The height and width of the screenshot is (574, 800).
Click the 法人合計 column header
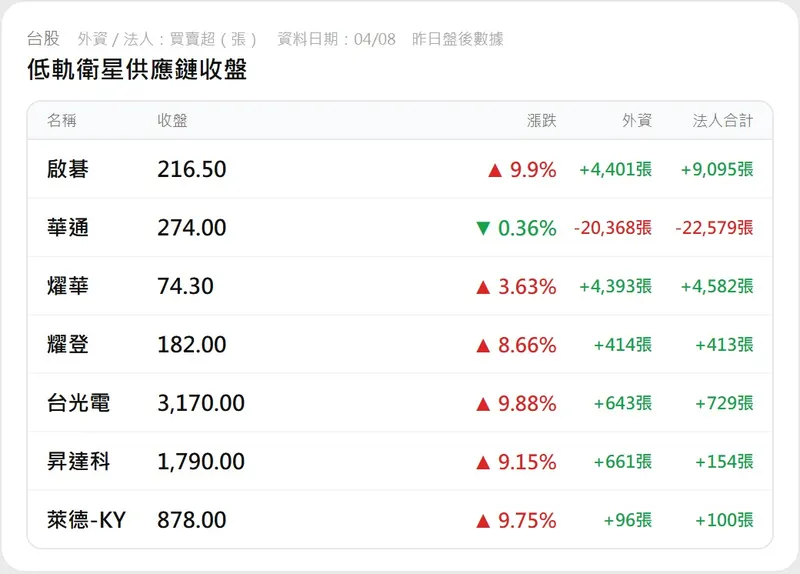[723, 121]
